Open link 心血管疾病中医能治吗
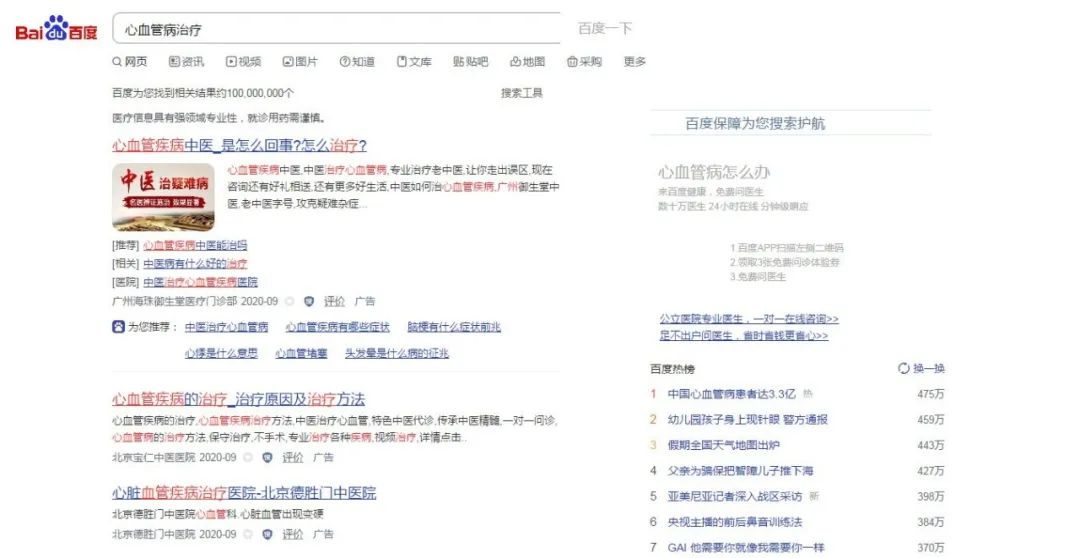Image resolution: width=1080 pixels, height=558 pixels. pyautogui.click(x=195, y=245)
